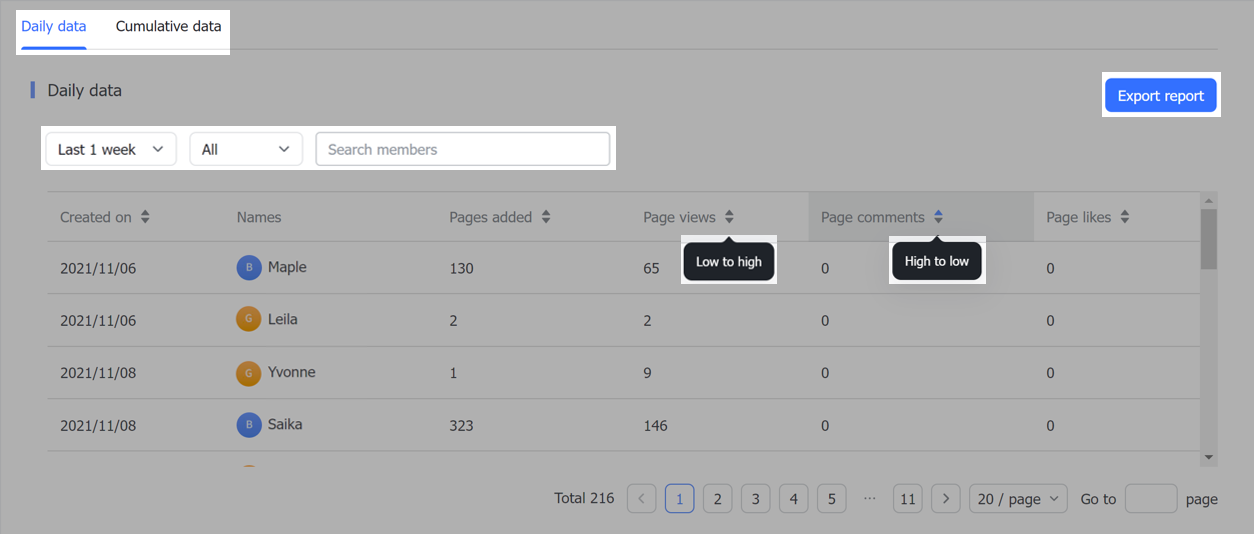This screenshot has width=1254, height=534.
Task: Click Leila's orange avatar icon
Action: [x=248, y=320]
